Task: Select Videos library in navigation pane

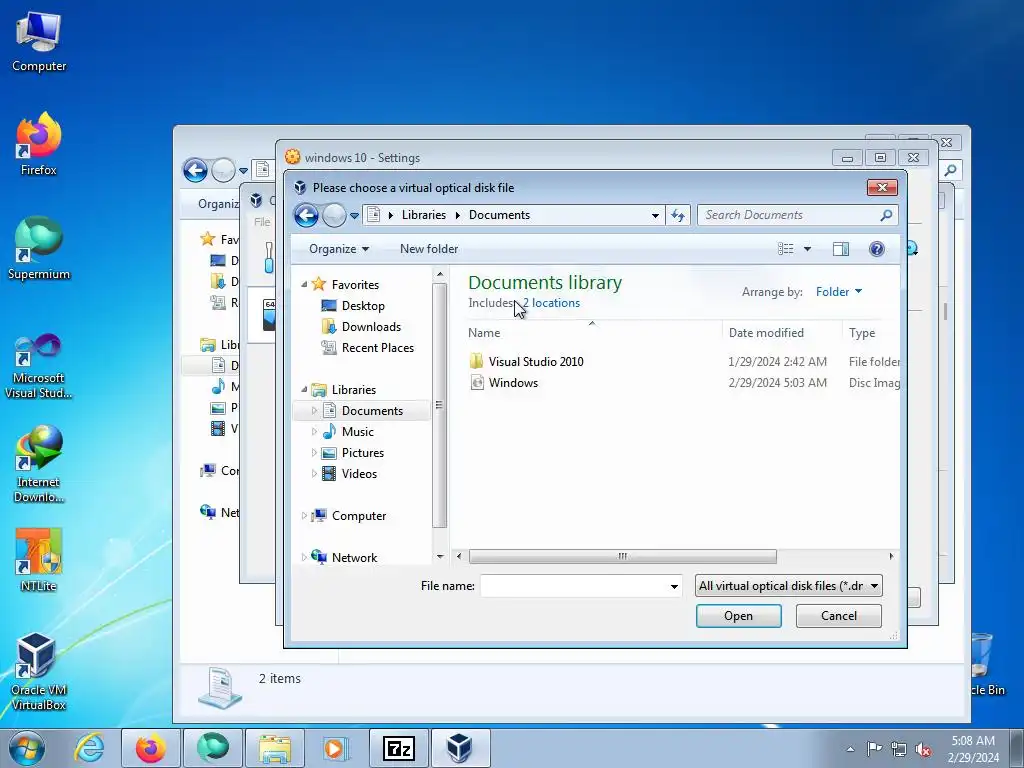Action: tap(349, 473)
